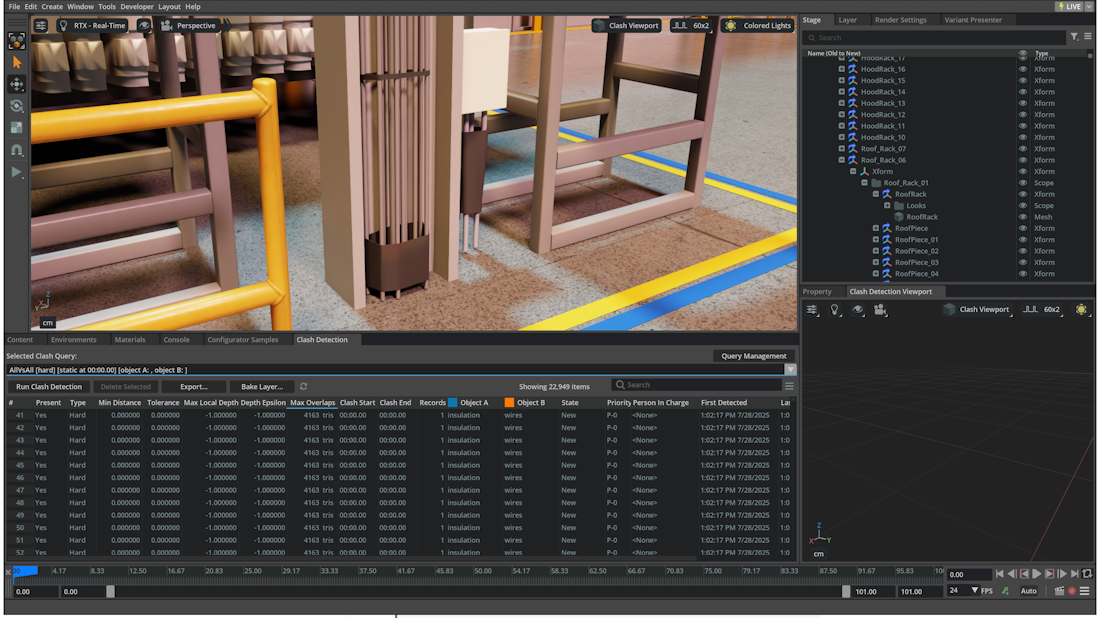Switch to the Variant Presenter tab
Image resolution: width=1100 pixels, height=618 pixels.
point(973,20)
